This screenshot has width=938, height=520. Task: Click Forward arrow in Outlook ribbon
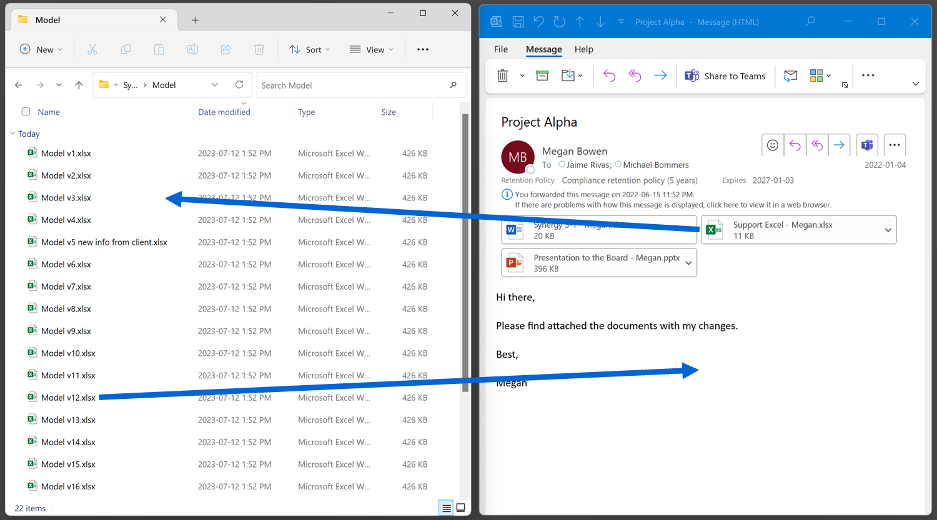point(660,75)
